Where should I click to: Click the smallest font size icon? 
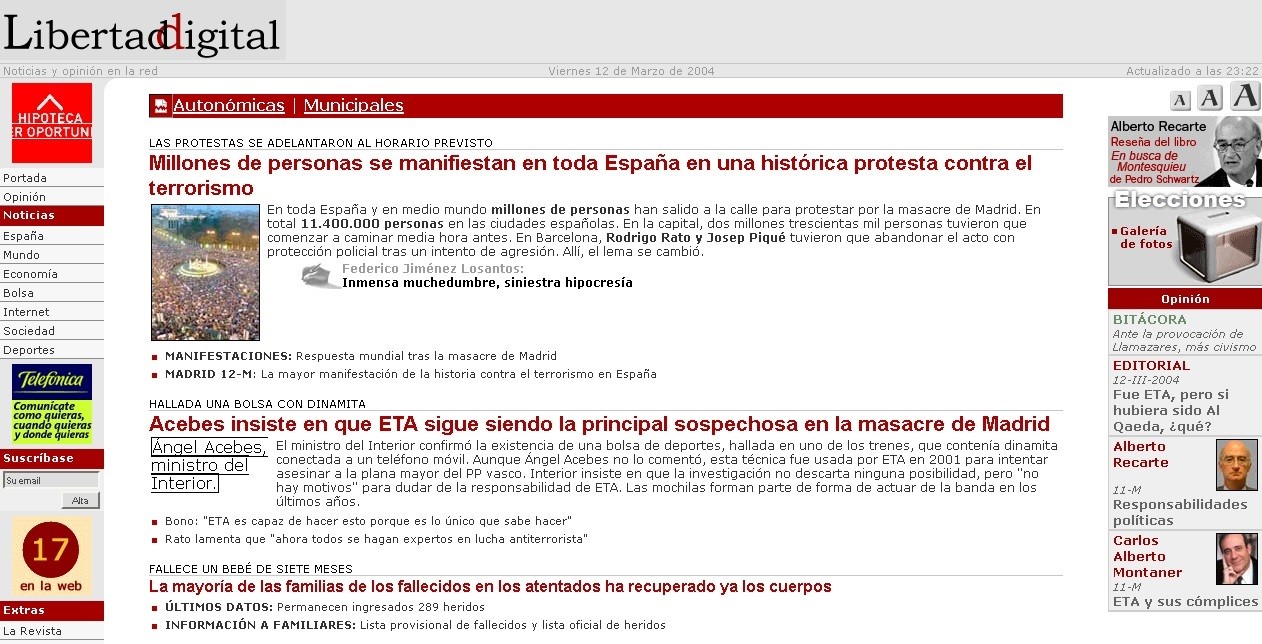coord(1180,100)
